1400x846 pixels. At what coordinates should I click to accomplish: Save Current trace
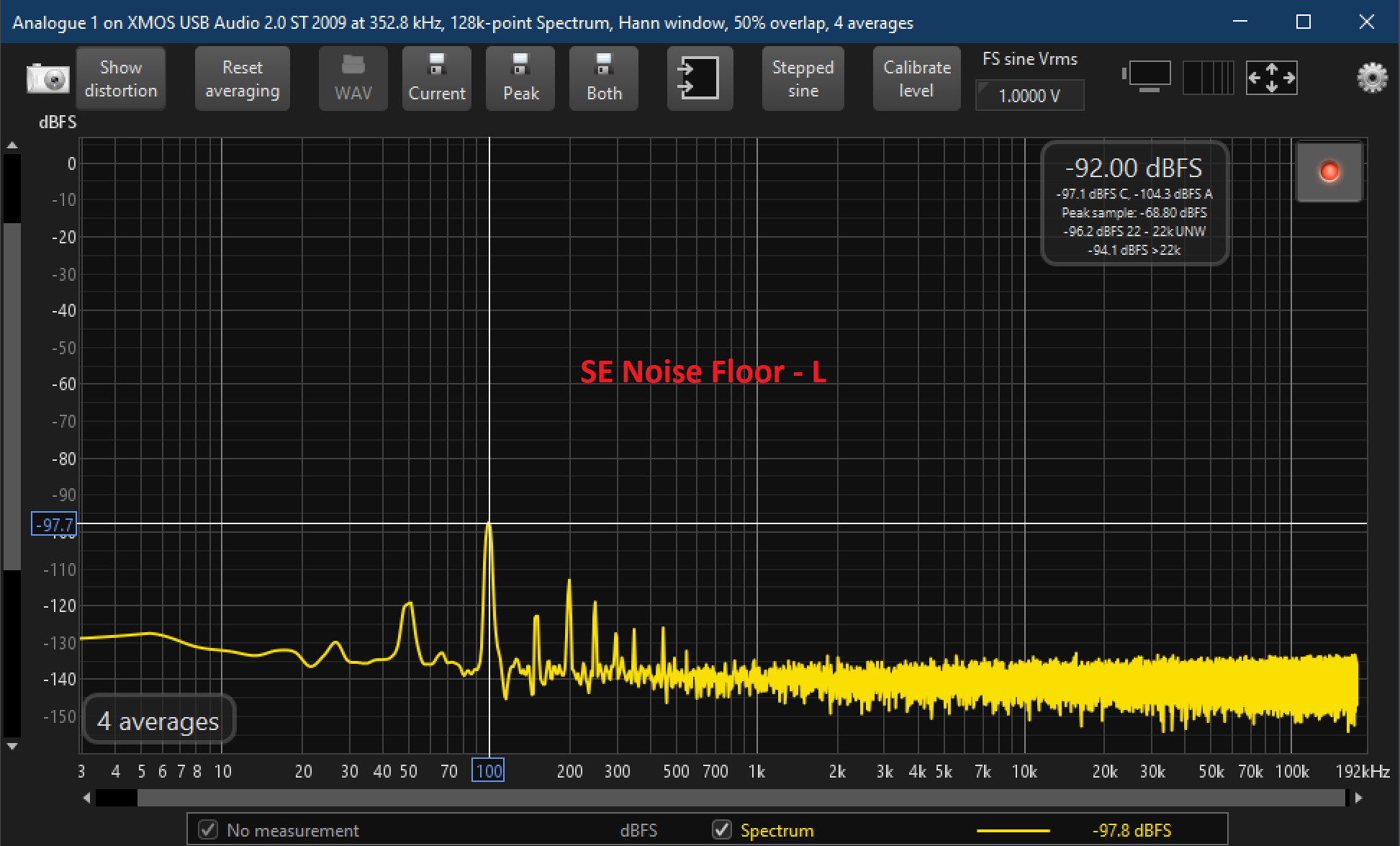pyautogui.click(x=437, y=78)
